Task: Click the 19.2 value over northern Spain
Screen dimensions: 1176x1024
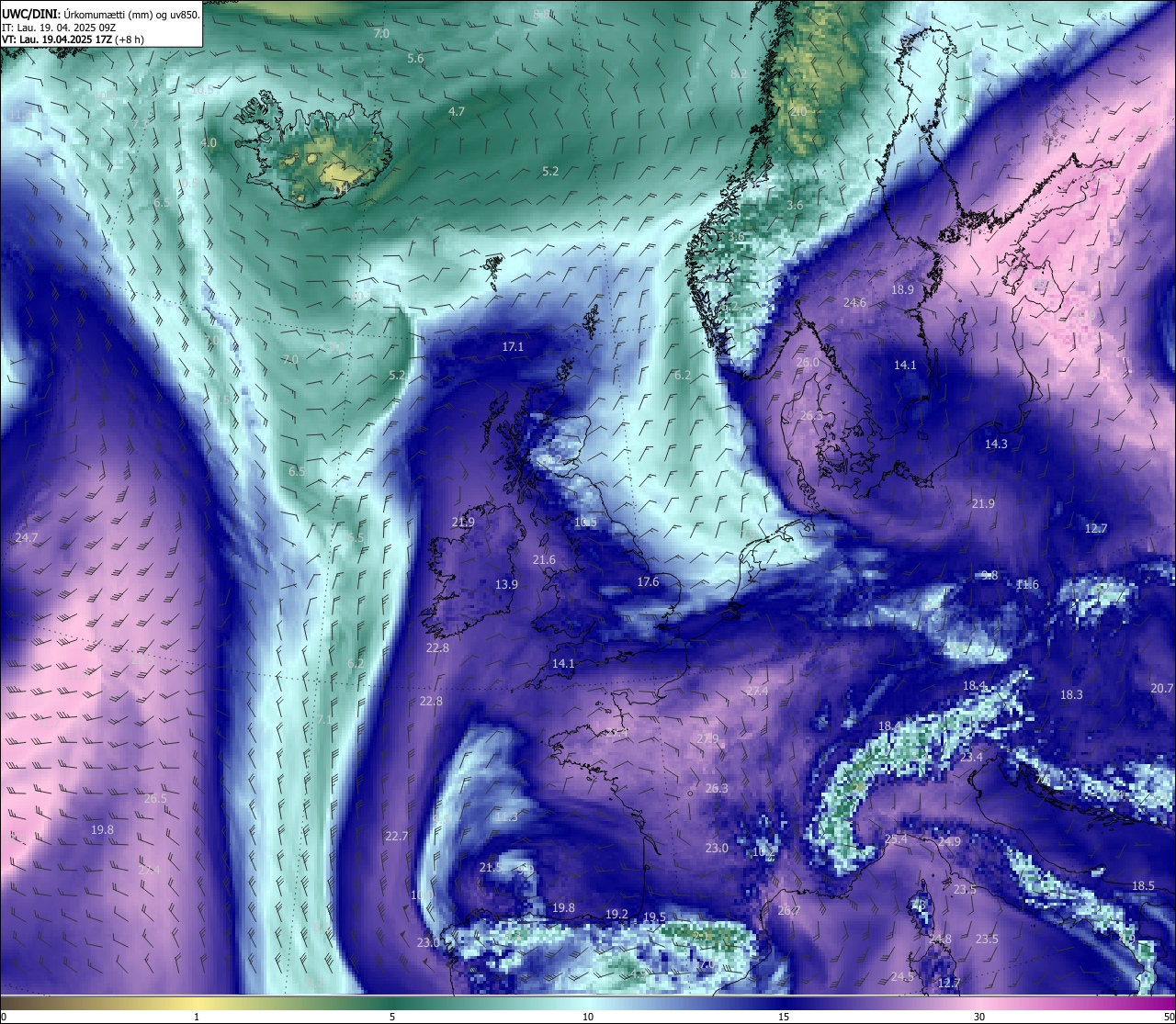Action: click(616, 914)
